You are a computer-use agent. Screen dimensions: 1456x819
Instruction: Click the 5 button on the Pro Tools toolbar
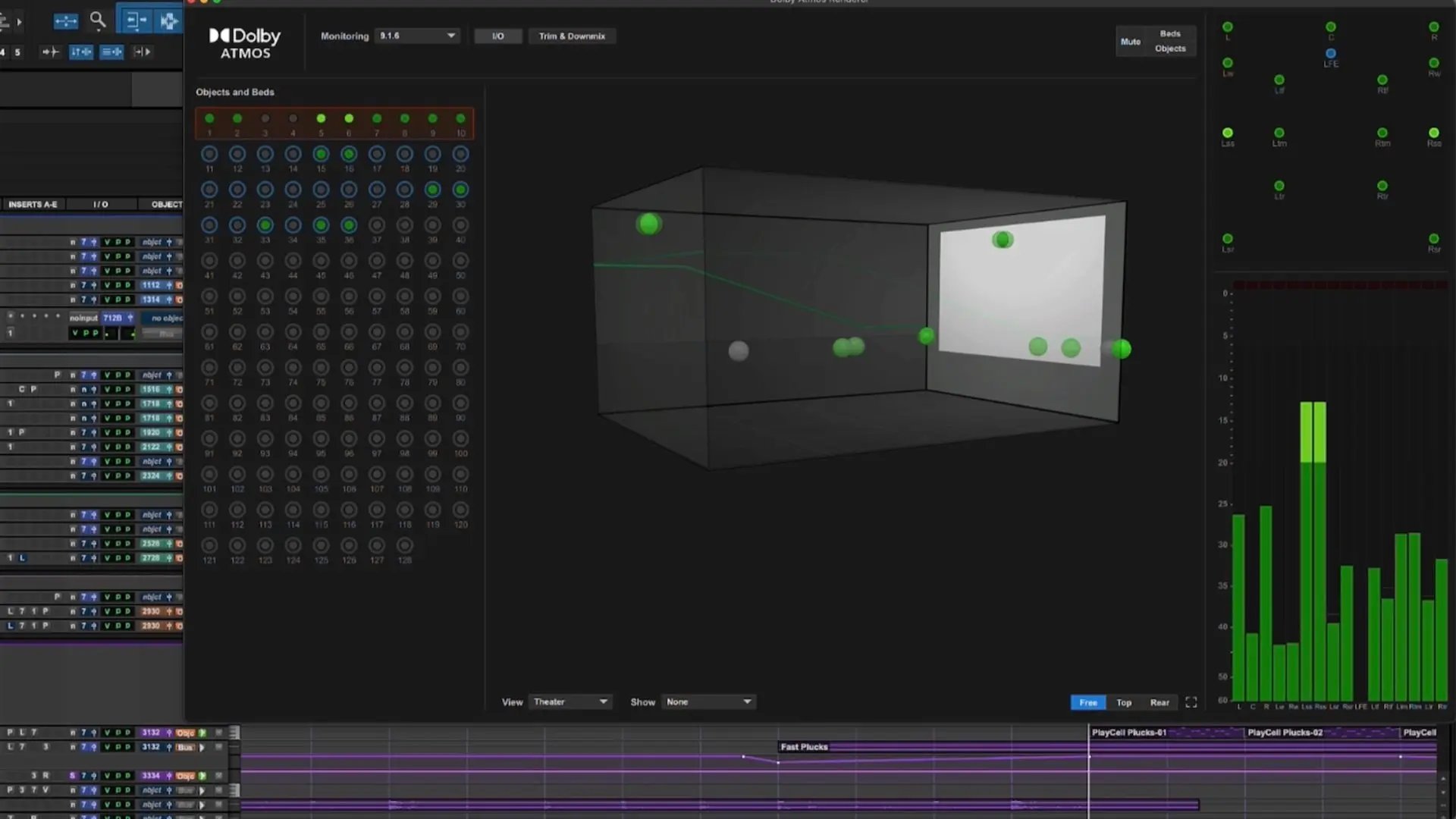click(x=17, y=52)
